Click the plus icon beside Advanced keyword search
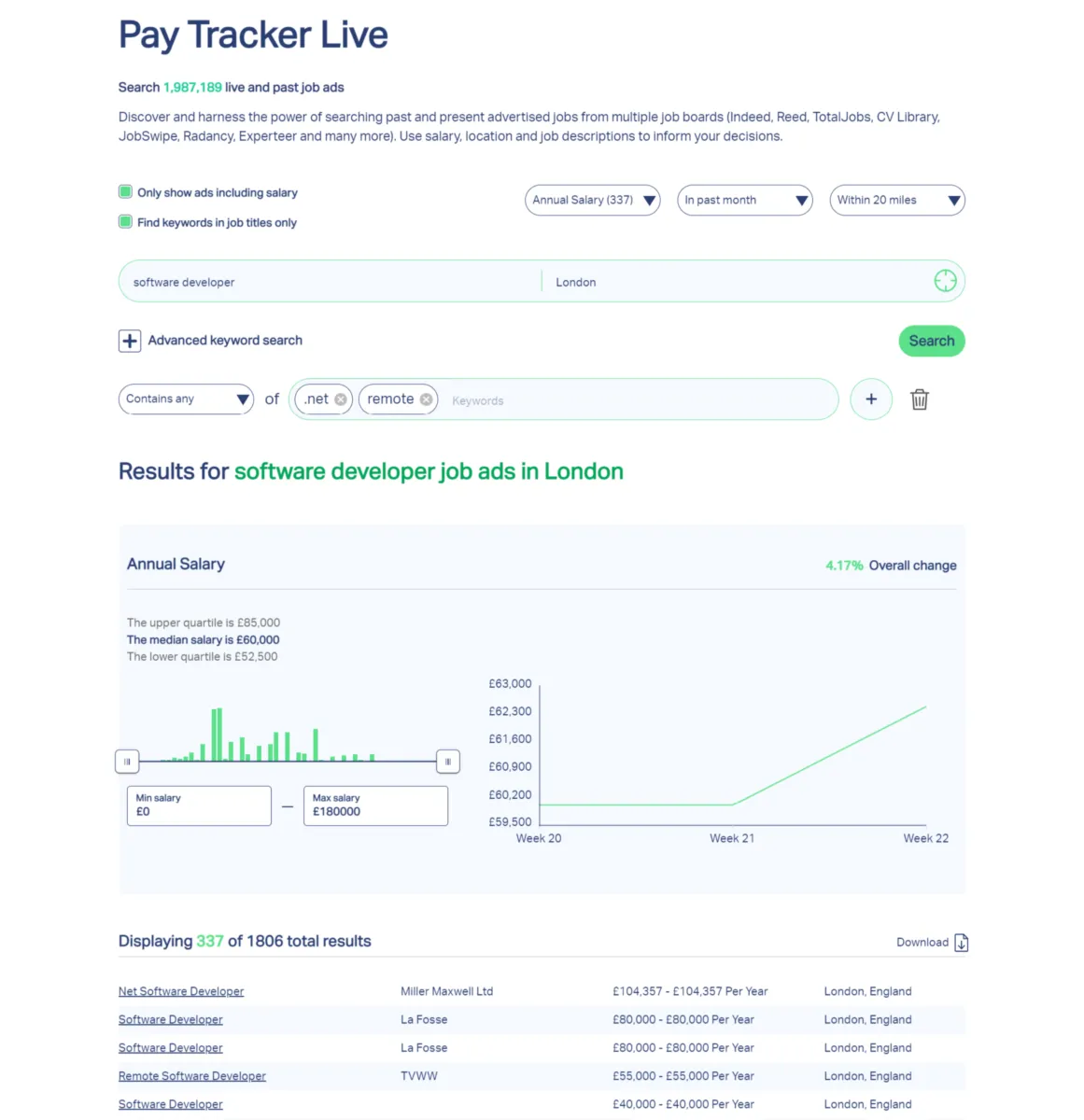This screenshot has width=1084, height=1120. coord(130,341)
